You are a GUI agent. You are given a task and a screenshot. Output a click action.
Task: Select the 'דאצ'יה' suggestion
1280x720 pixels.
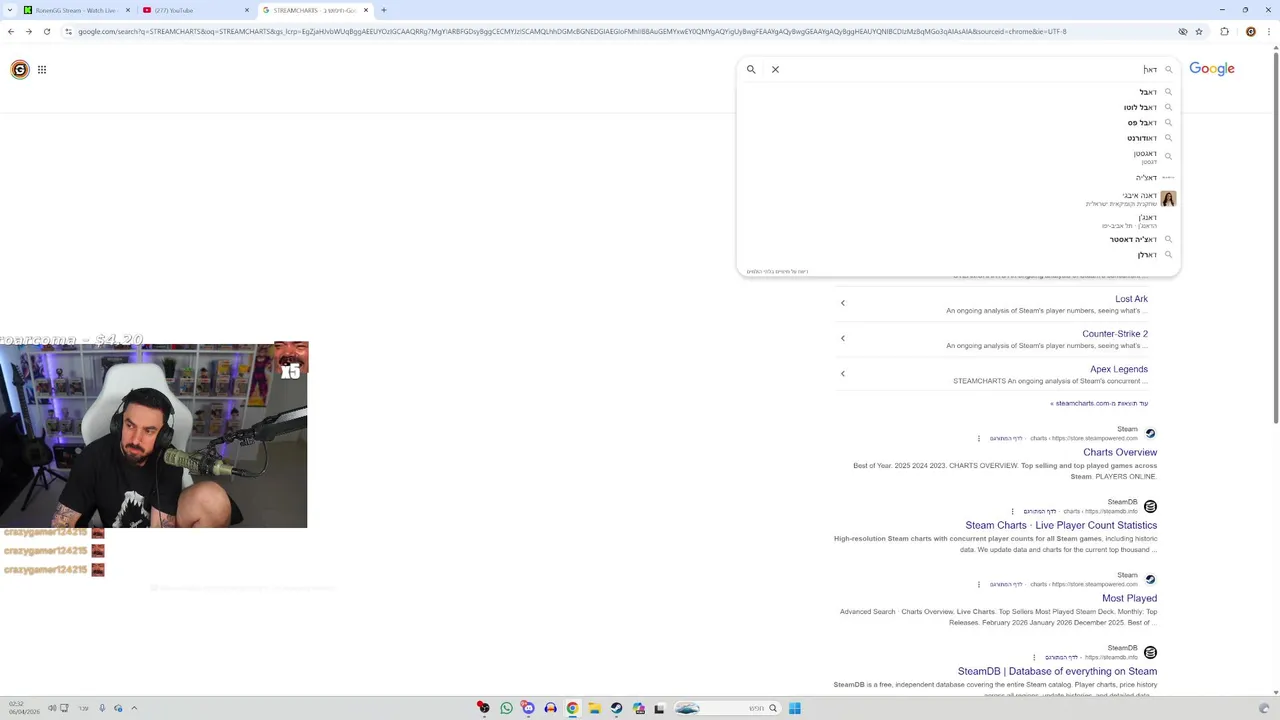click(x=1146, y=178)
